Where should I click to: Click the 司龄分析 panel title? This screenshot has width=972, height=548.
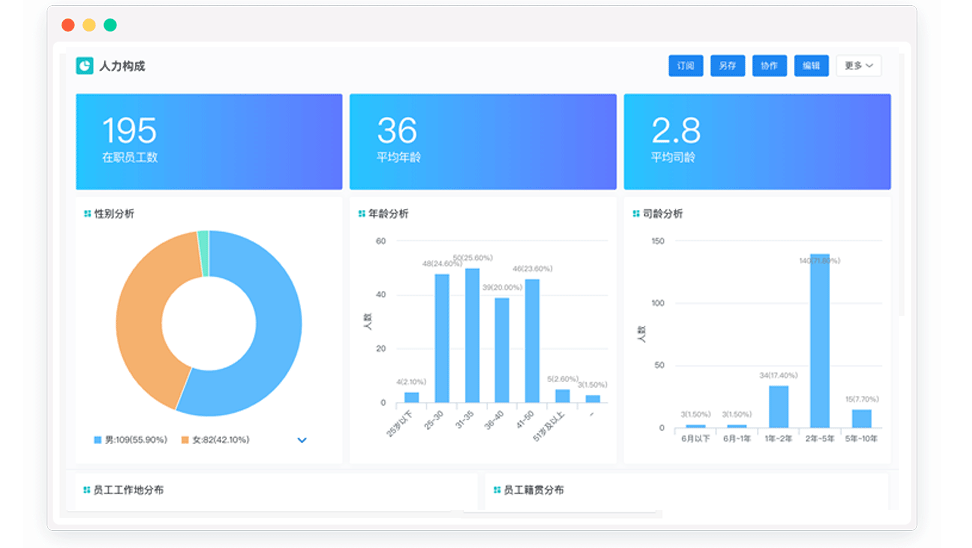pos(662,214)
